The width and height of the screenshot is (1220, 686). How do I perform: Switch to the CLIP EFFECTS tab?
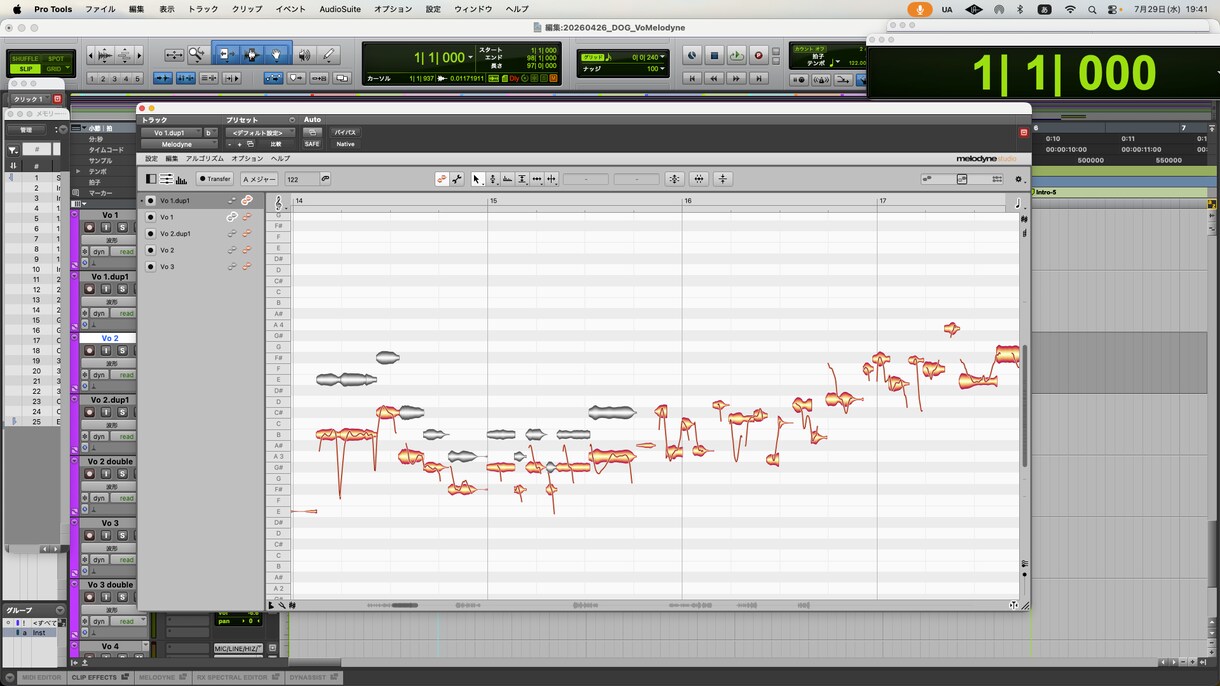(100, 677)
